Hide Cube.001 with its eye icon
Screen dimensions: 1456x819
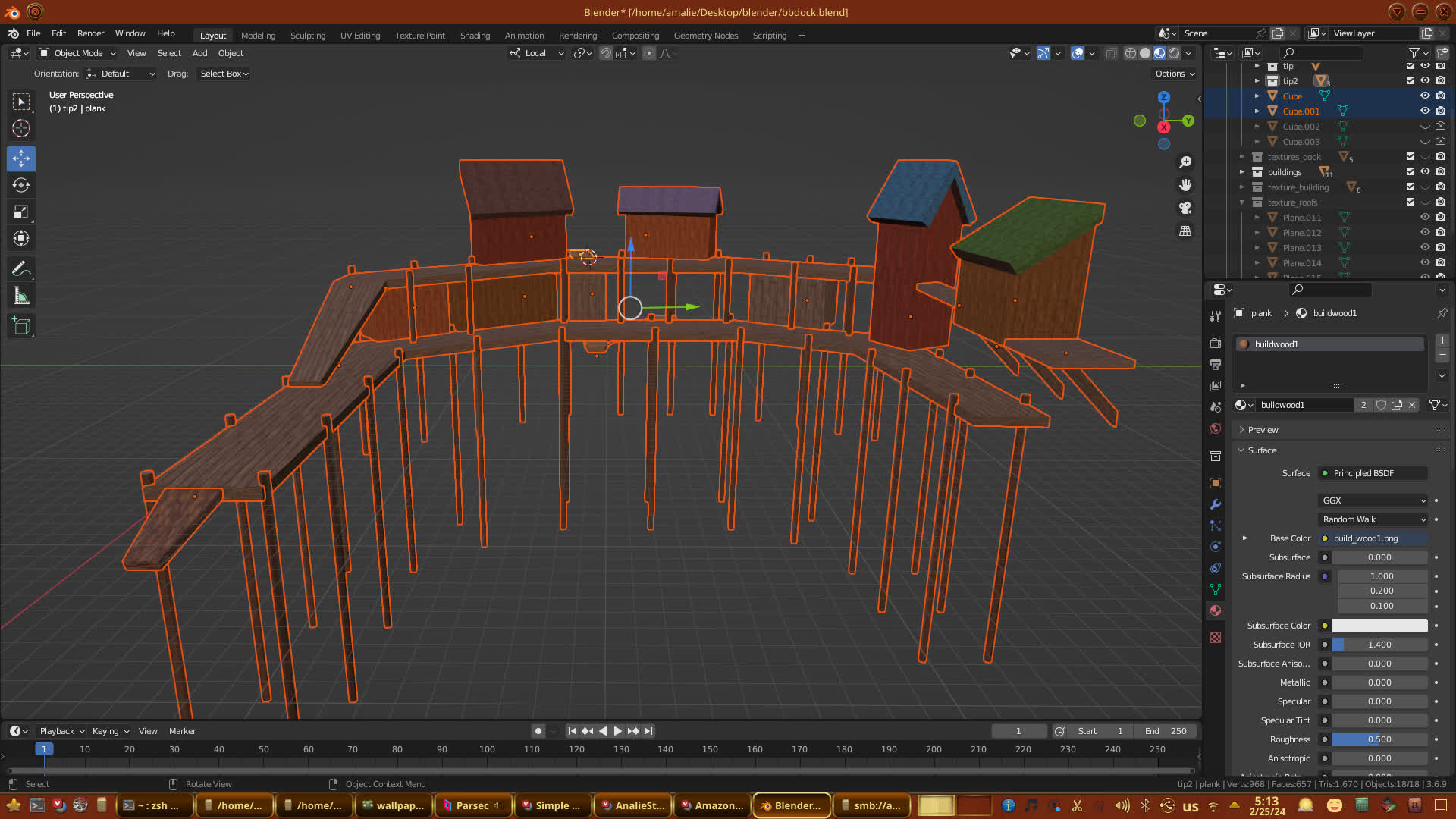click(1425, 111)
